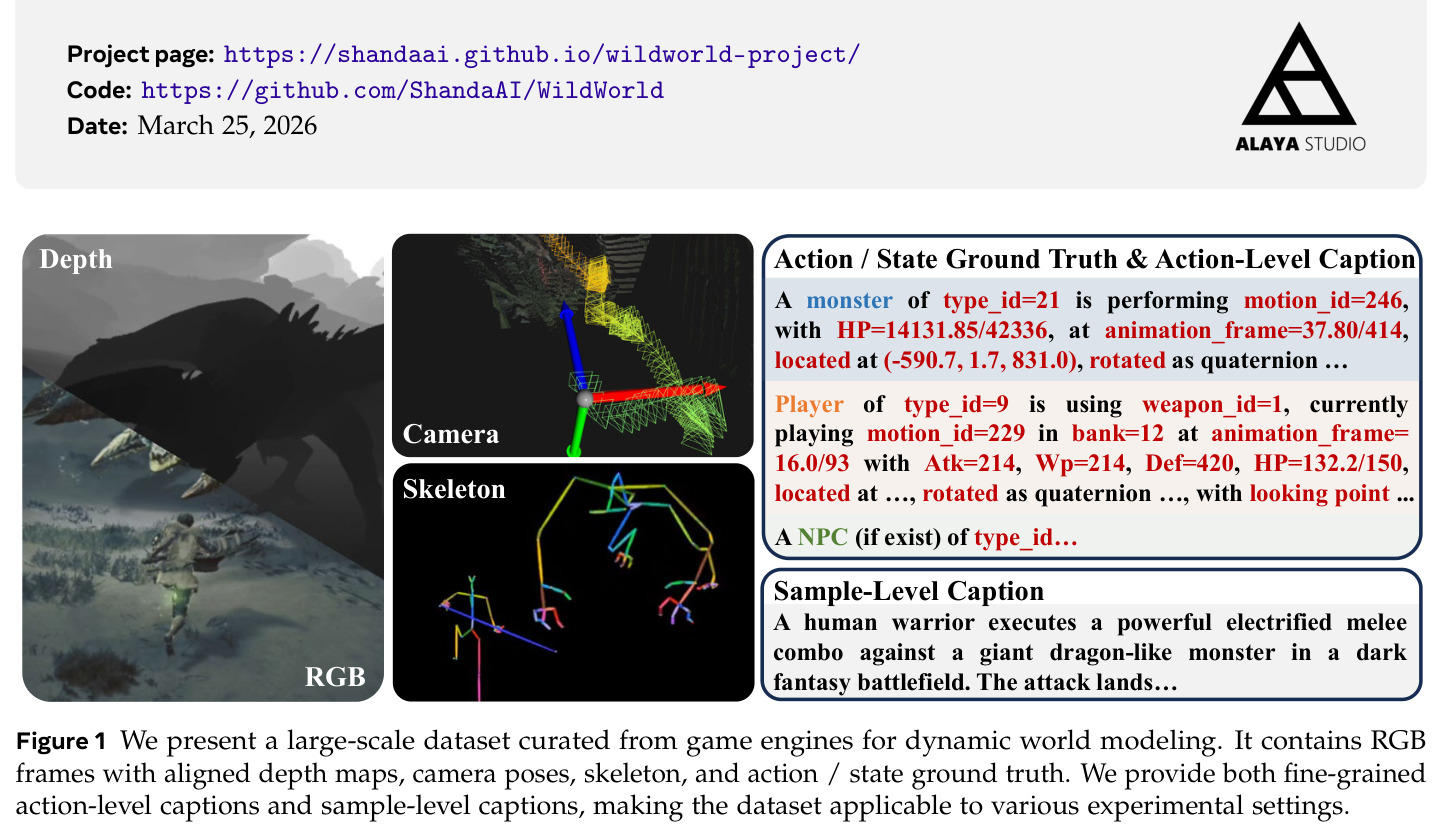Click the "Figure 1" caption label
The height and width of the screenshot is (838, 1444).
point(62,741)
